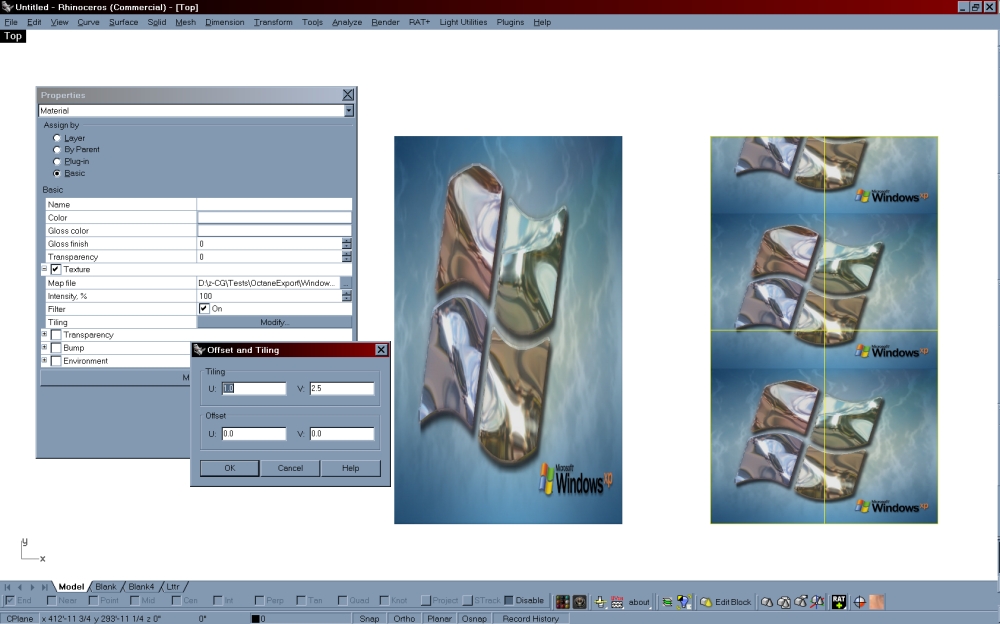Click the Tiling Modify... button
Viewport: 1000px width, 624px height.
pos(274,322)
